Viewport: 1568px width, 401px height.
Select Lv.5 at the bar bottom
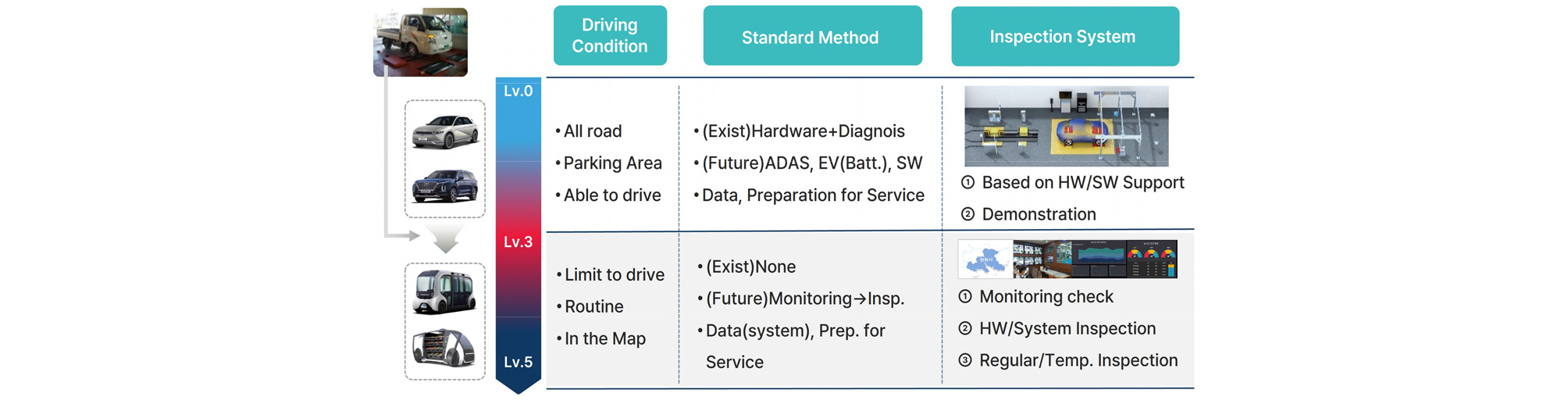point(518,362)
